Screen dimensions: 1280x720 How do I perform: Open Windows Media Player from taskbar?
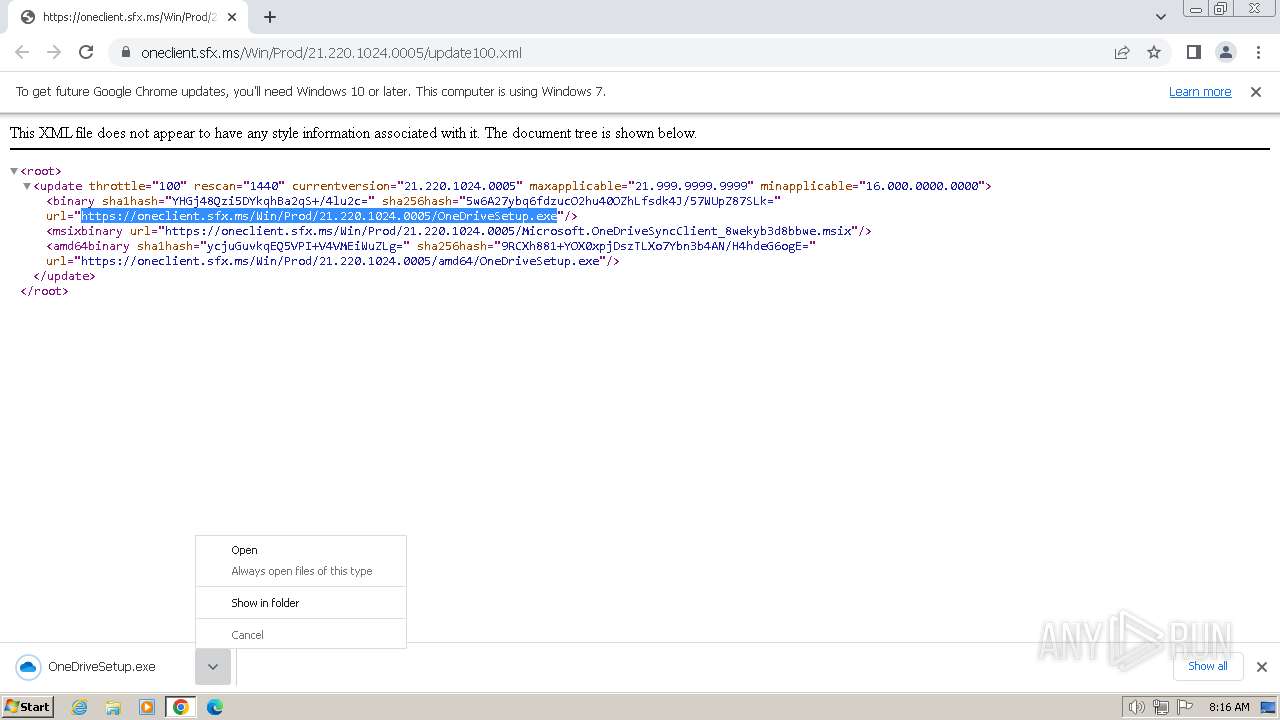pyautogui.click(x=147, y=707)
